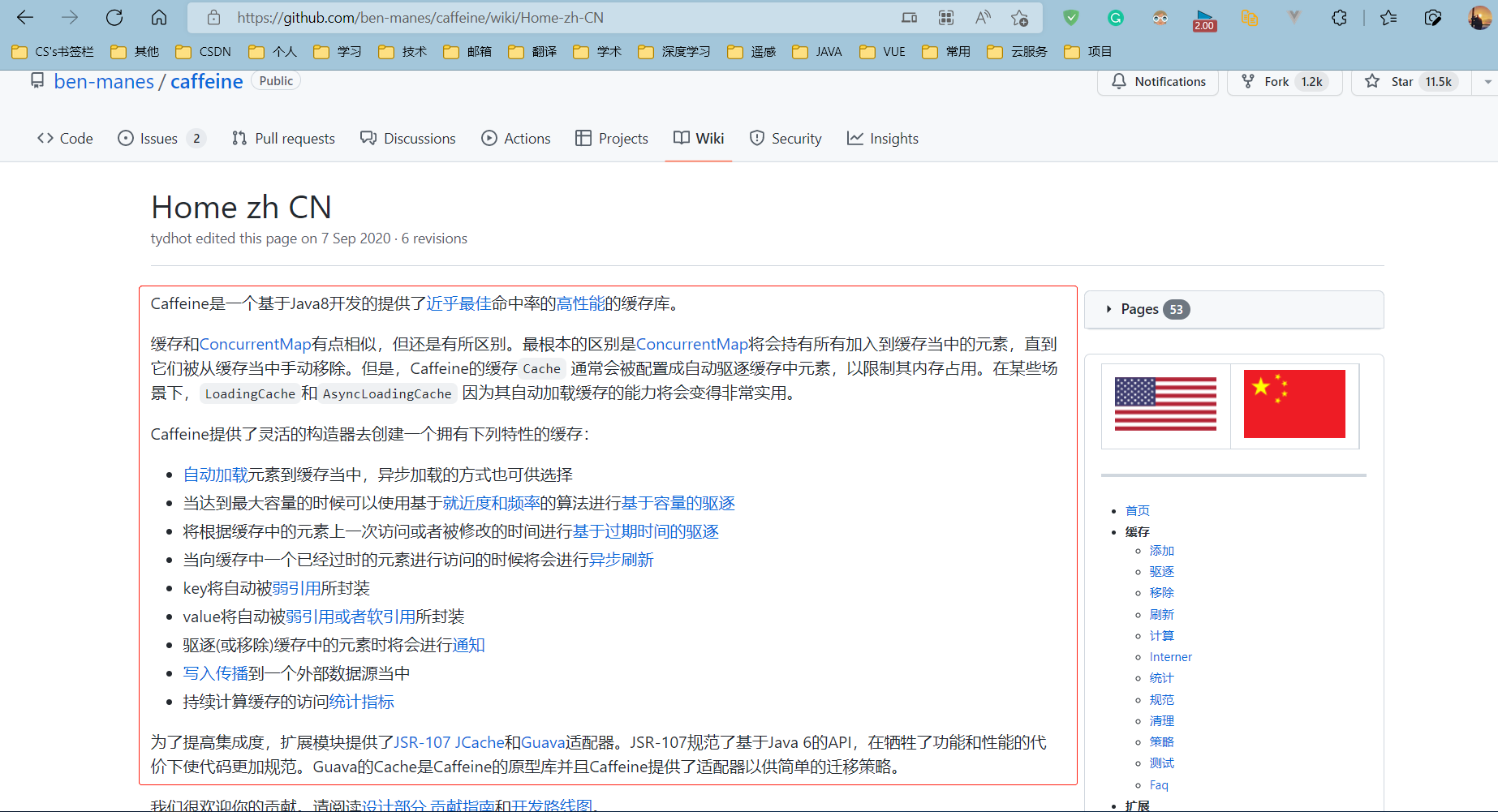Image resolution: width=1498 pixels, height=812 pixels.
Task: Open the JAVA bookmark folder
Action: [x=817, y=52]
